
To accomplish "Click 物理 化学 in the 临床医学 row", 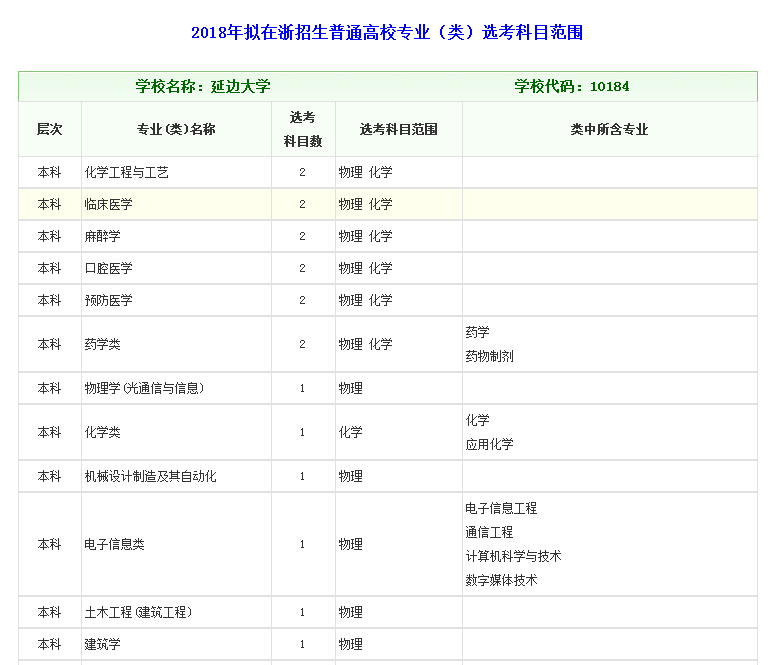I will 365,204.
